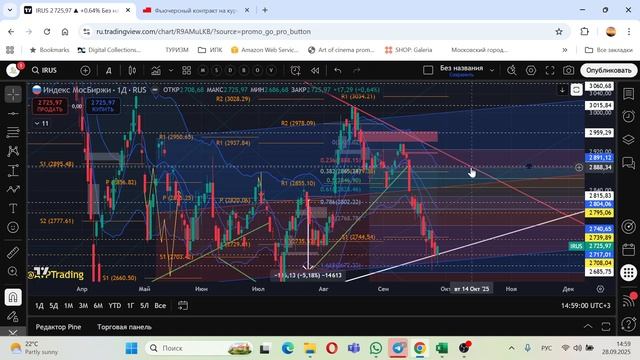
Task: Select the crosshair cursor tool
Action: [13, 94]
